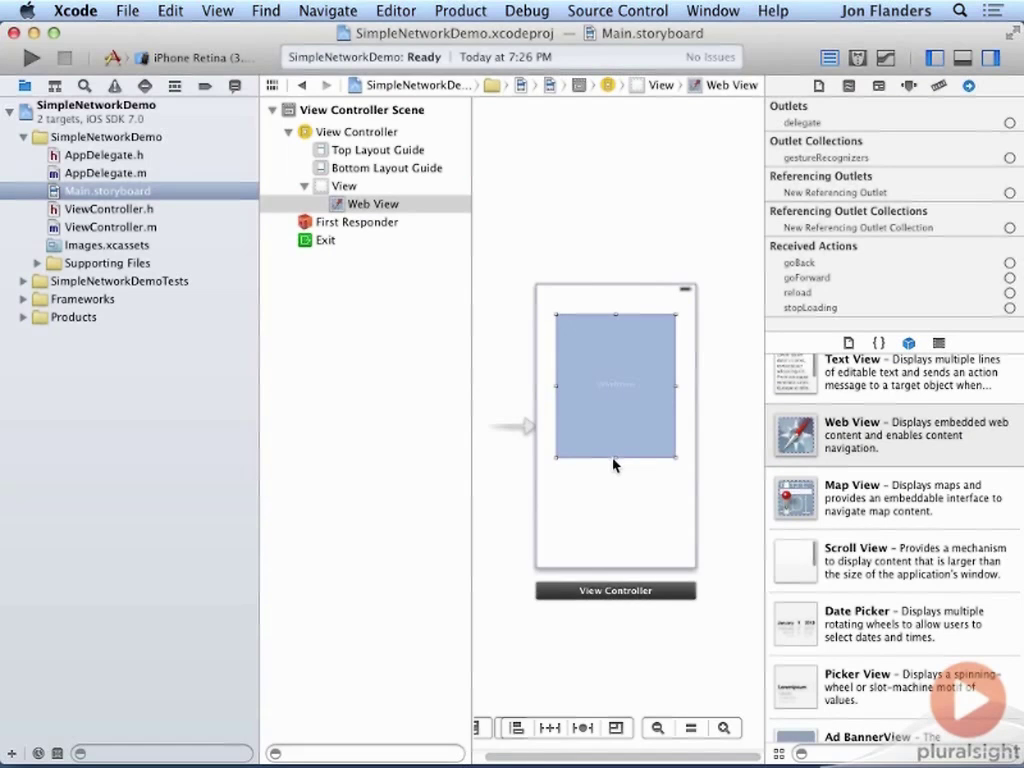Open the Resizing Behavior popup
Viewport: 1024px width, 768px height.
(616, 728)
